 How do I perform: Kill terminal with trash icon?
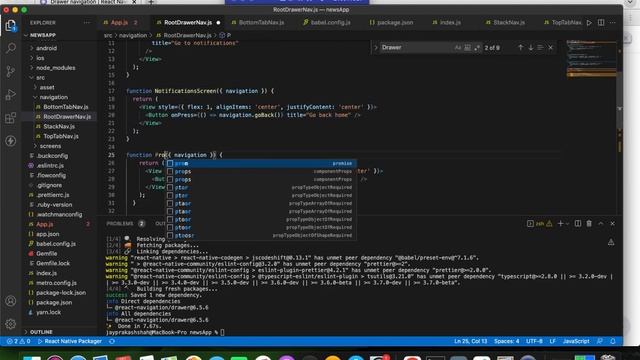(x=589, y=224)
